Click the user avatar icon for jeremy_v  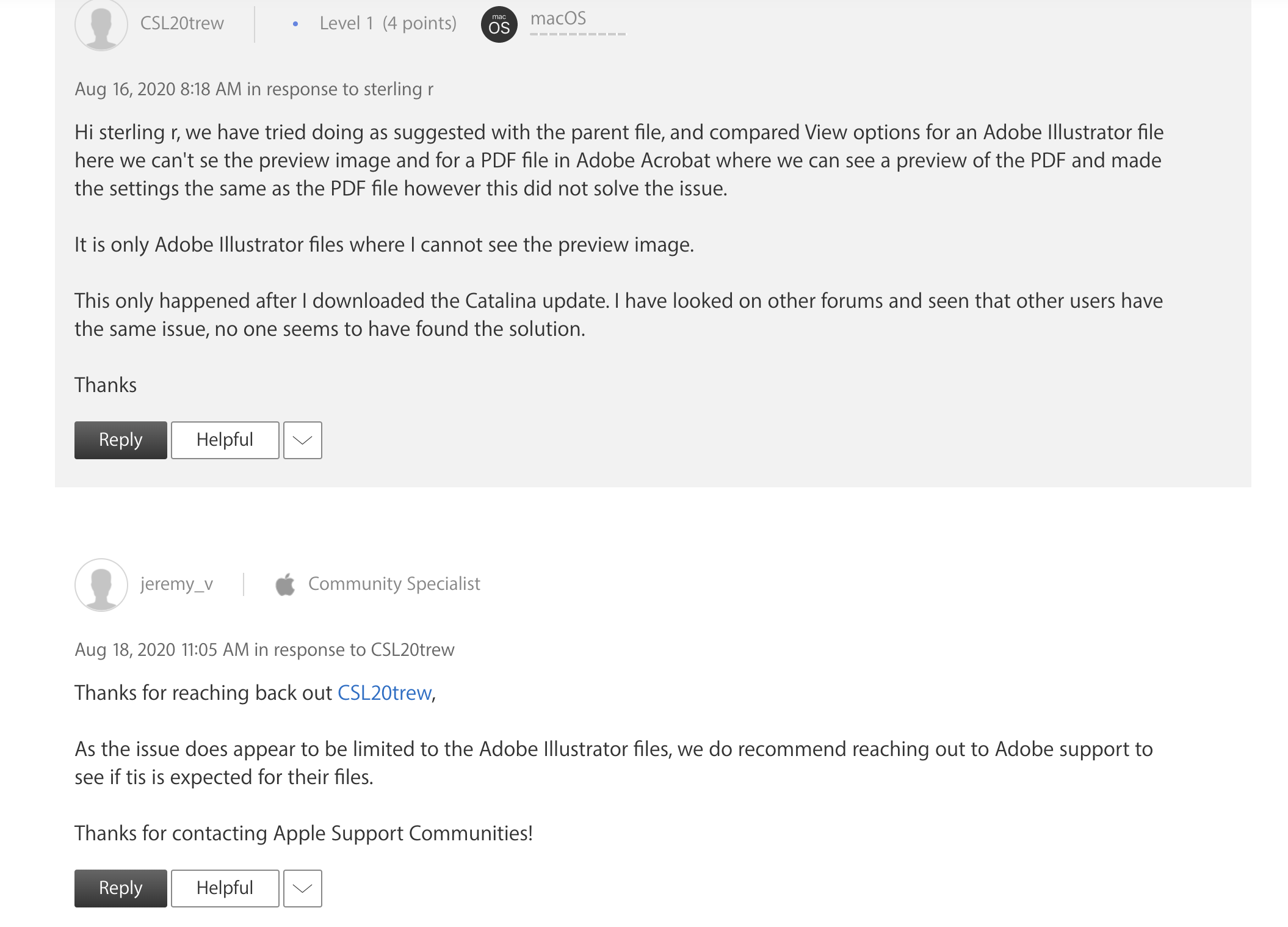(x=101, y=583)
